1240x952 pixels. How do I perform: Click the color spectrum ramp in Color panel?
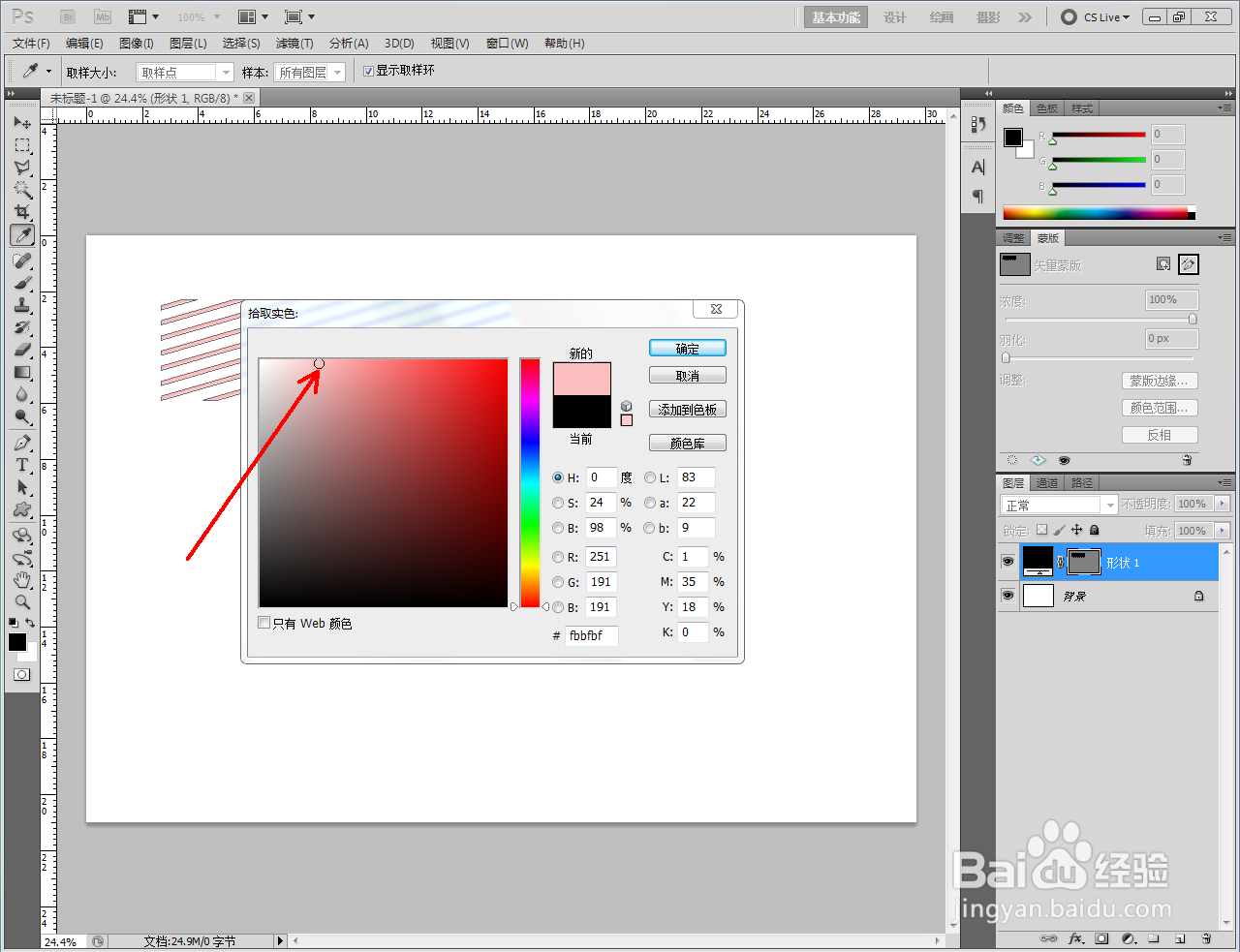coord(1099,213)
